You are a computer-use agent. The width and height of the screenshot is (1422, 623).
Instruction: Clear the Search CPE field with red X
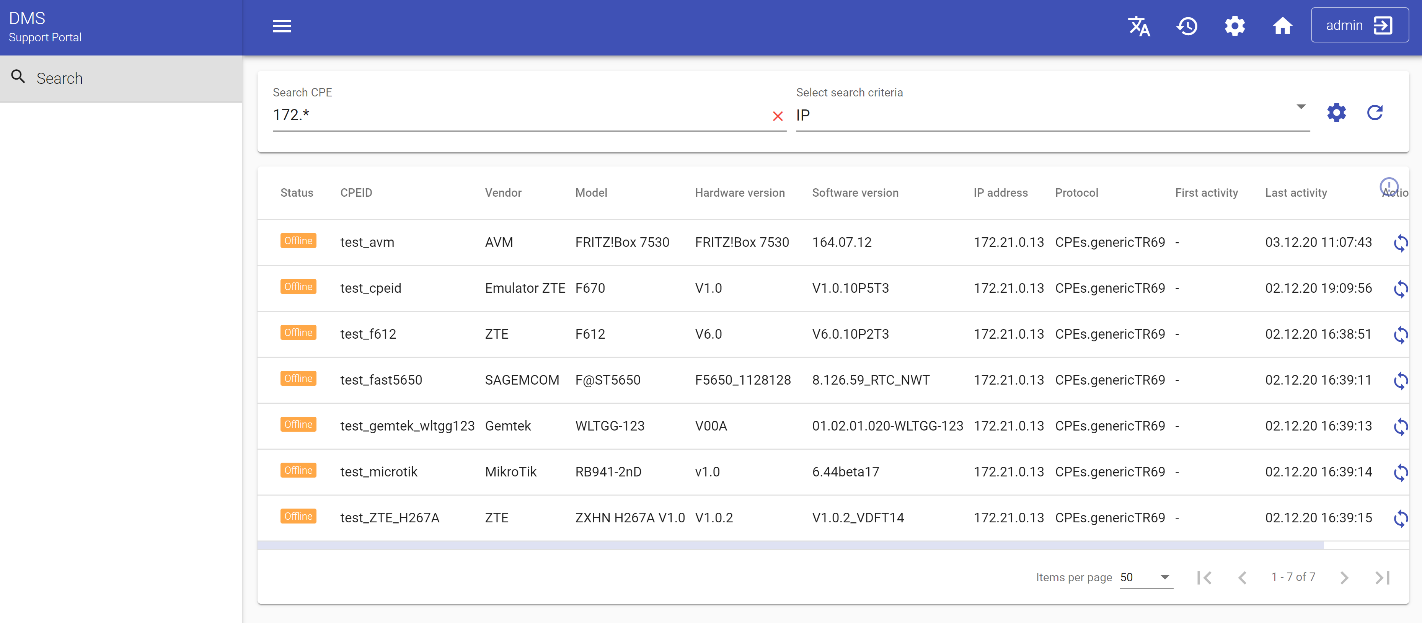pyautogui.click(x=777, y=116)
